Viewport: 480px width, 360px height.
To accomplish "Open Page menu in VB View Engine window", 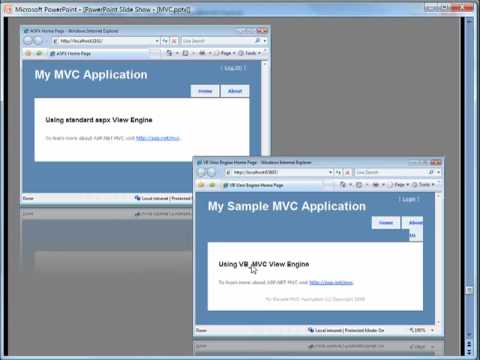I will click(398, 184).
